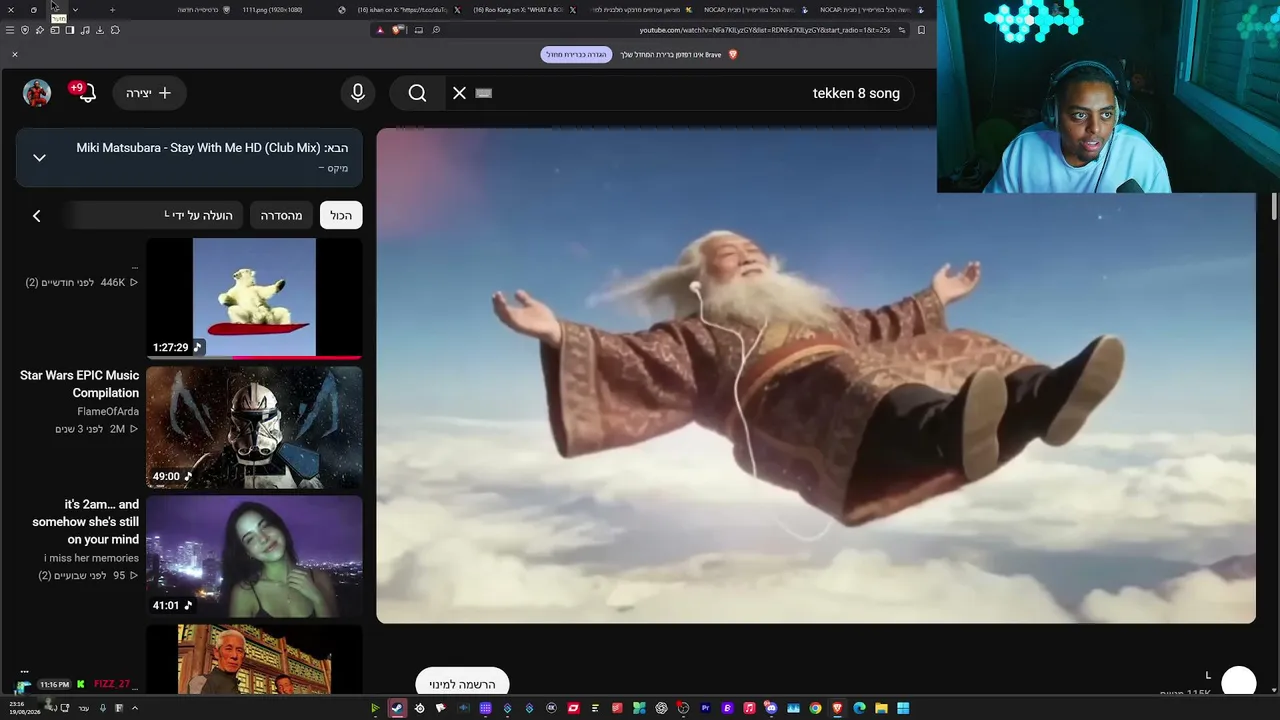This screenshot has height=720, width=1280.
Task: Open the media playlist music note icon
Action: pos(85,30)
